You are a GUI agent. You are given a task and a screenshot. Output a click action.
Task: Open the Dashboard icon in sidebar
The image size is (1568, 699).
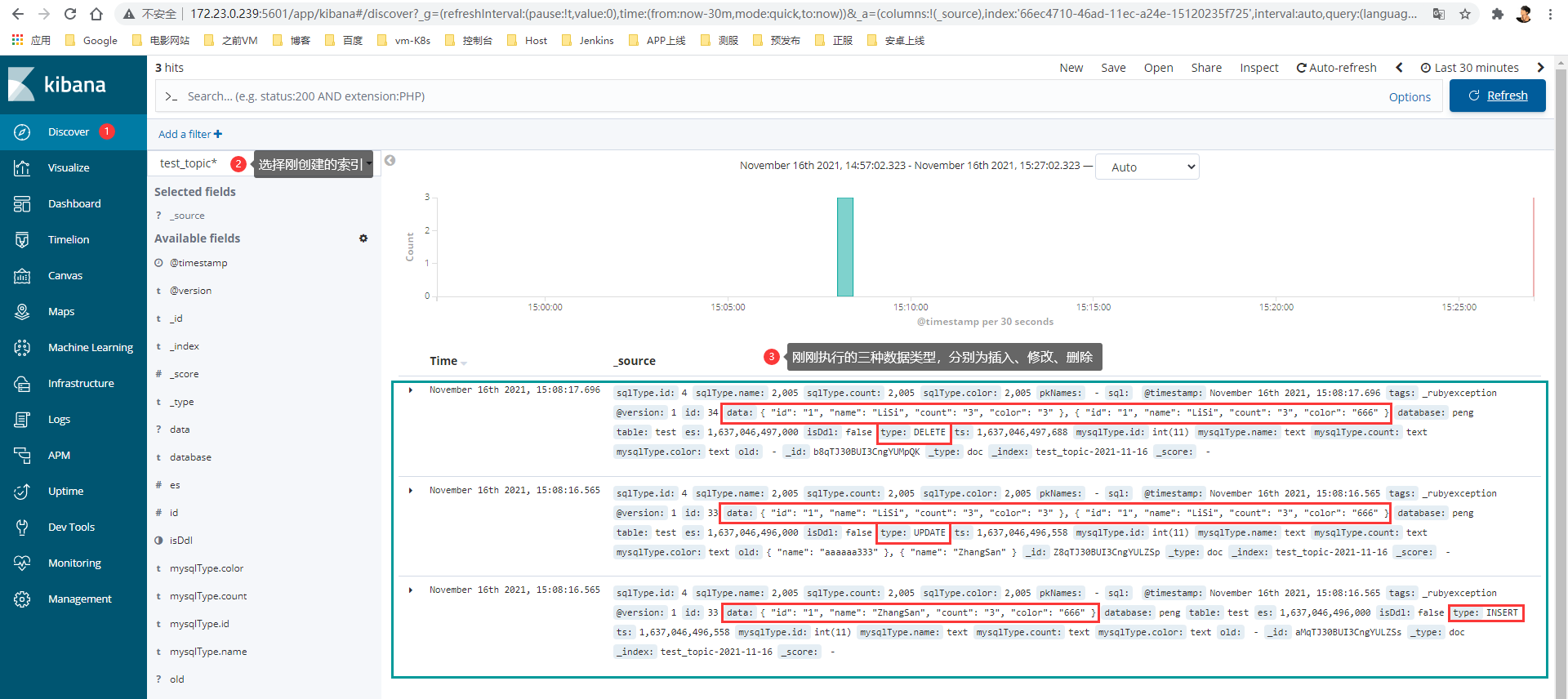click(22, 204)
